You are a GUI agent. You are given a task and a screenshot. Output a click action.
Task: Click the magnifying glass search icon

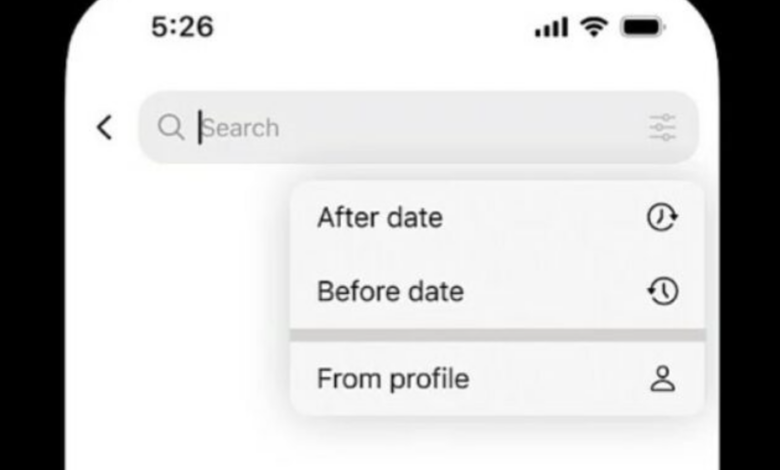pyautogui.click(x=171, y=127)
